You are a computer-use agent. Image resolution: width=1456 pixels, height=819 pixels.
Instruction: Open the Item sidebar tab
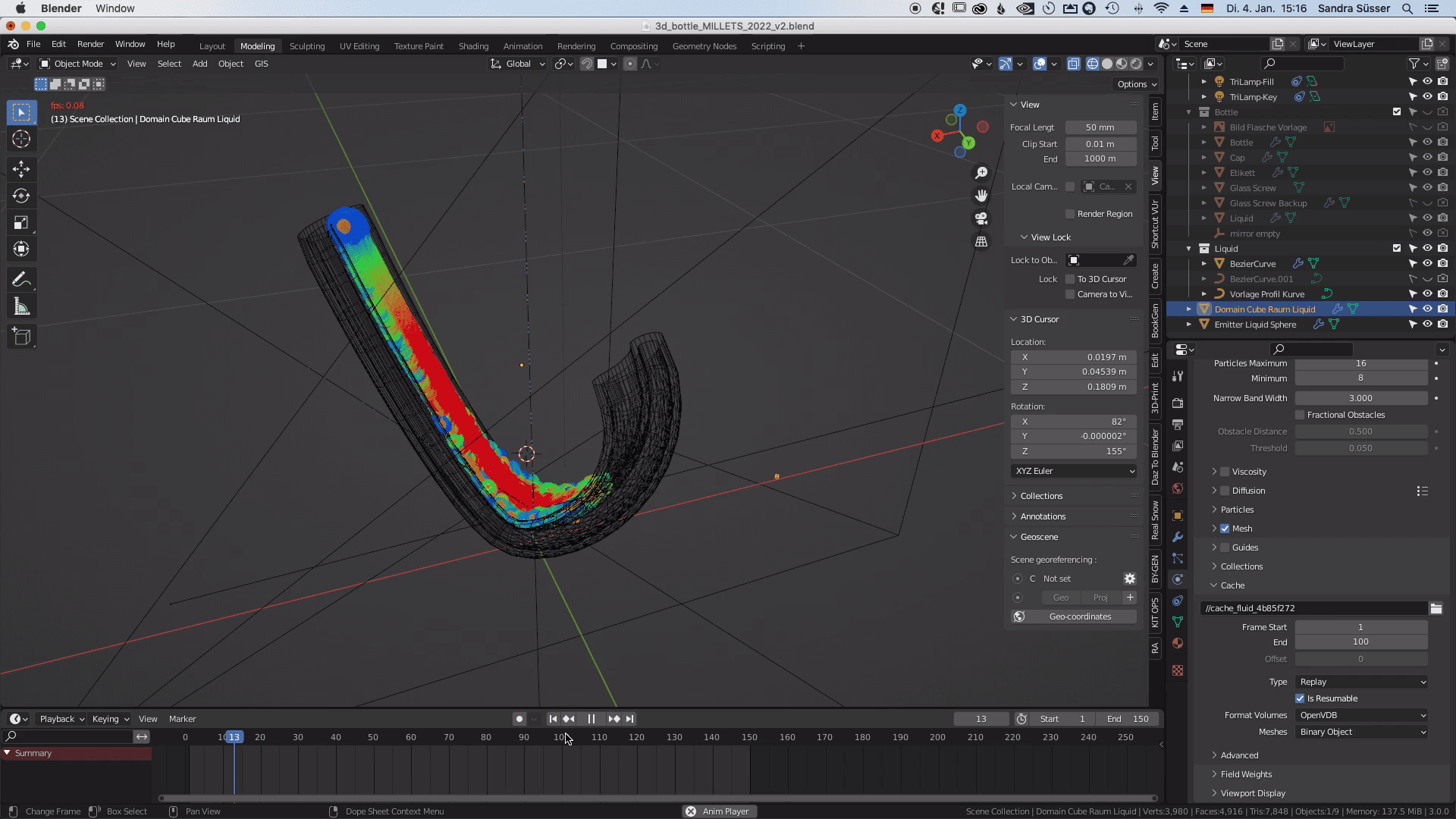point(1155,112)
